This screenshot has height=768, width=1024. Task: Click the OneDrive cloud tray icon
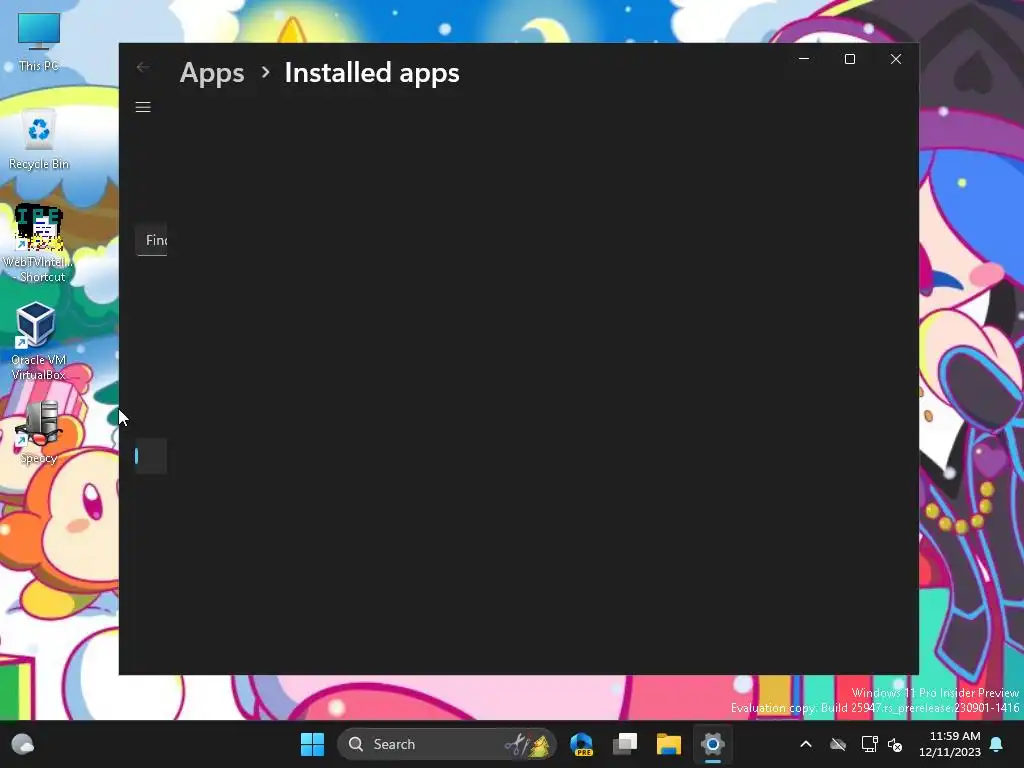838,744
